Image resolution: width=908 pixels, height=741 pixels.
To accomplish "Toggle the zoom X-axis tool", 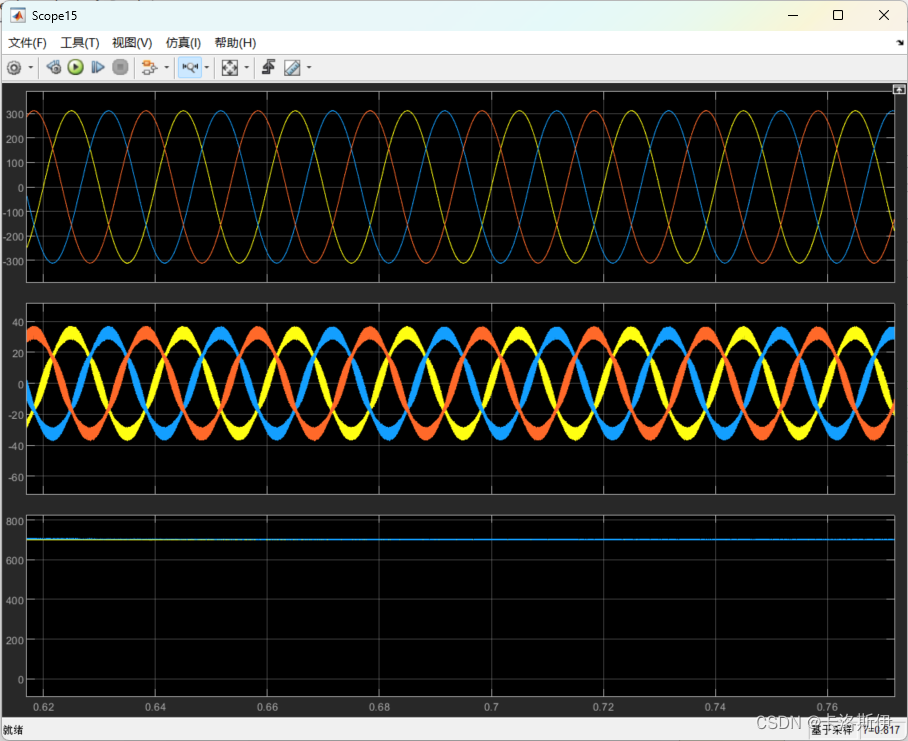I will click(x=189, y=68).
